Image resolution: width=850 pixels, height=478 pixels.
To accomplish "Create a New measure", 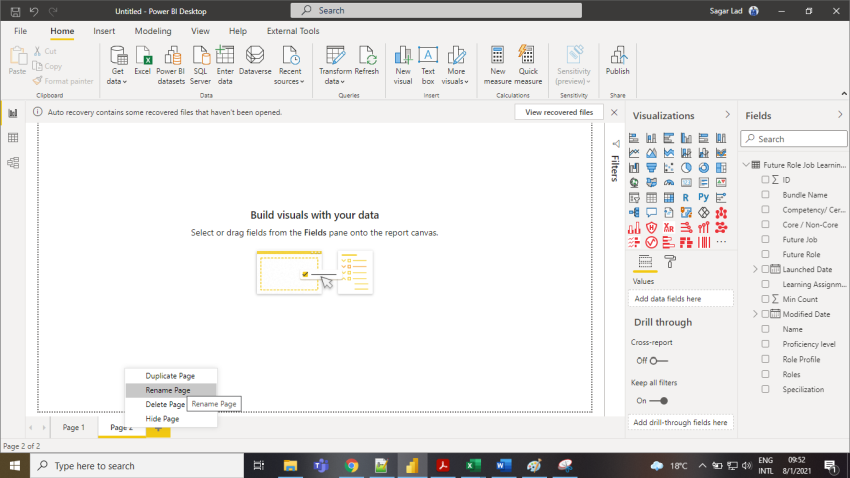I will (x=498, y=65).
